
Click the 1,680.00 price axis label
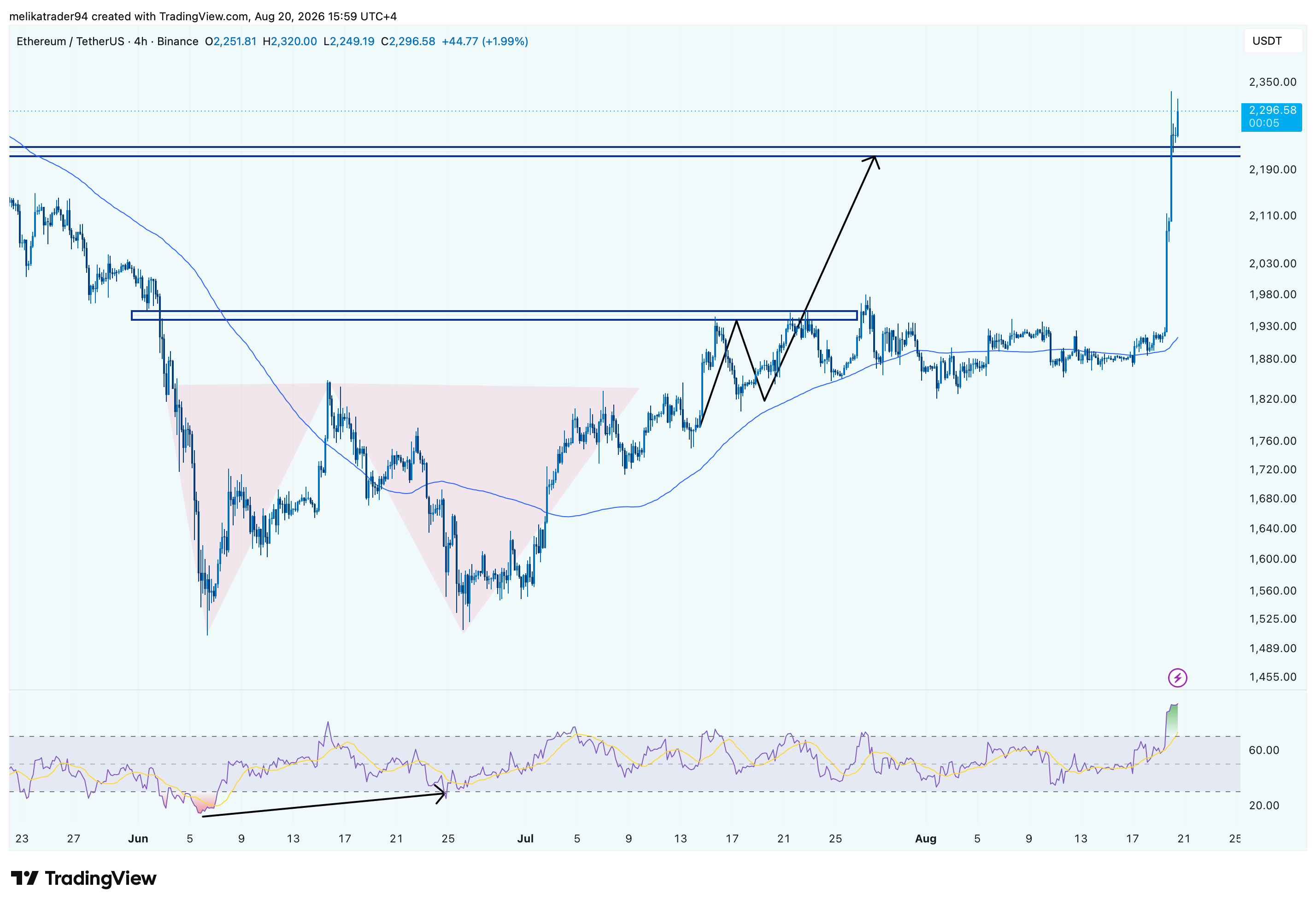point(1272,499)
